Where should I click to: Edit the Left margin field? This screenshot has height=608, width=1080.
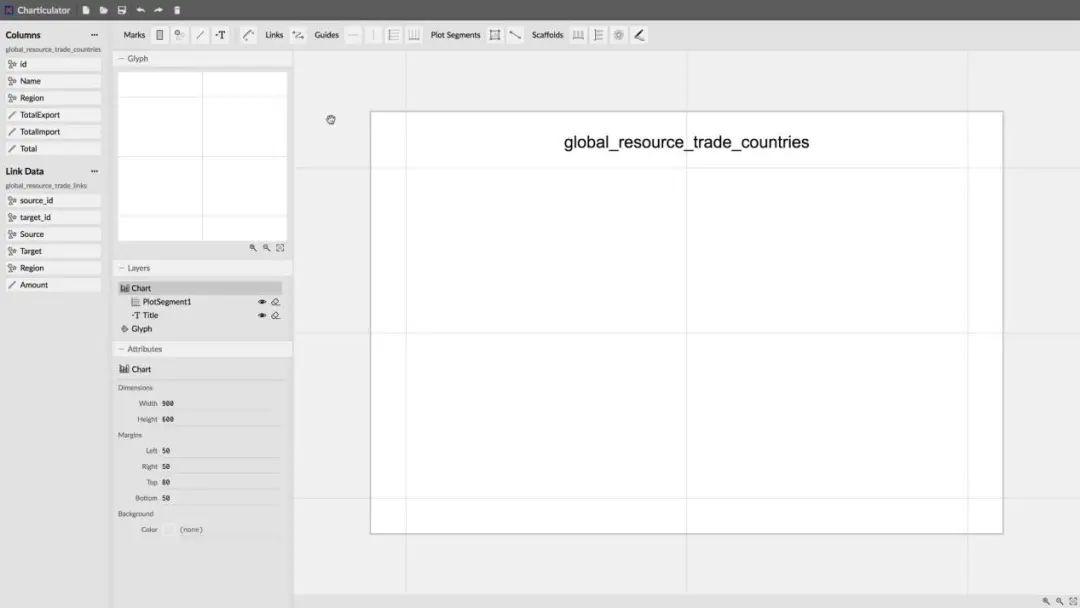220,451
